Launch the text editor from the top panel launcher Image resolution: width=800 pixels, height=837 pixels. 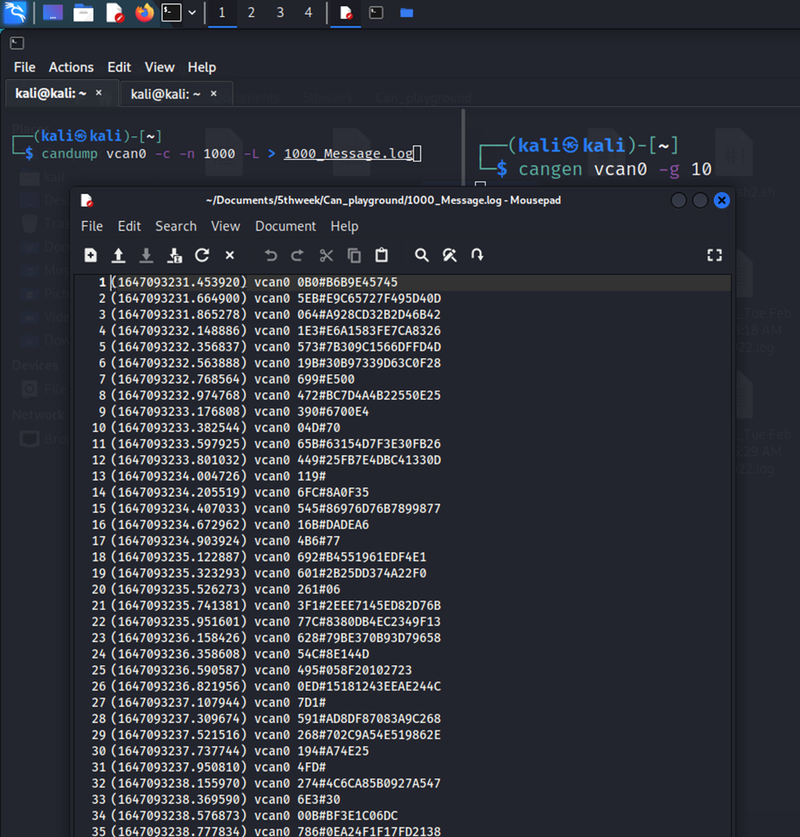tap(114, 12)
